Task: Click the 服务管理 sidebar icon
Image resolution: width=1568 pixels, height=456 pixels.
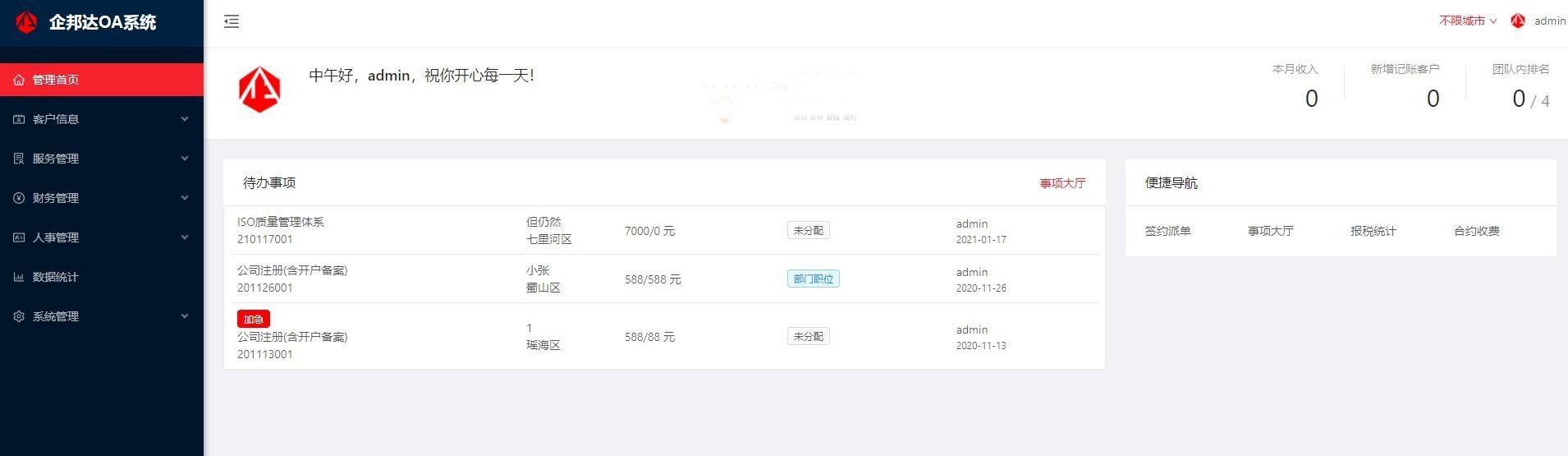Action: 19,159
